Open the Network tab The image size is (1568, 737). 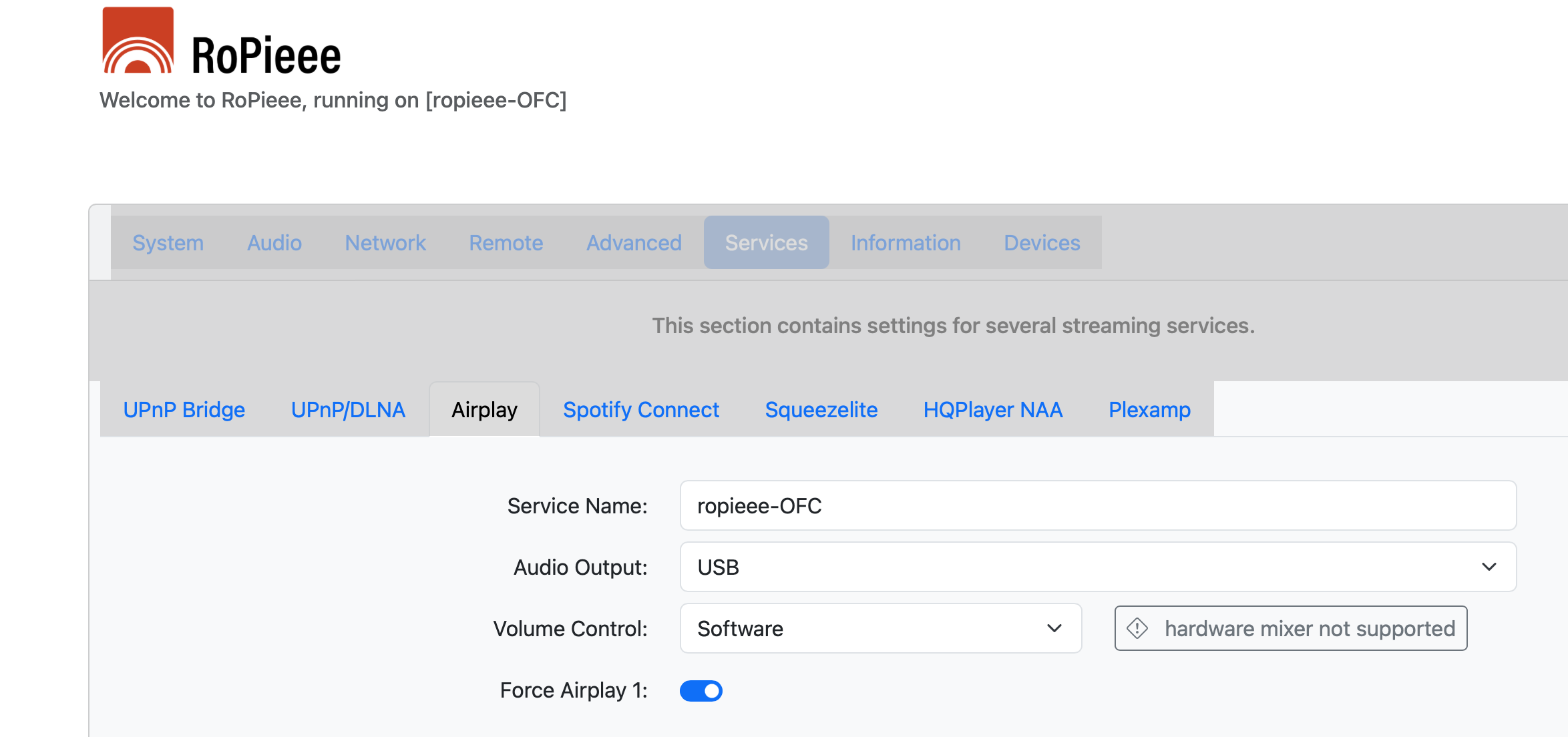click(385, 242)
